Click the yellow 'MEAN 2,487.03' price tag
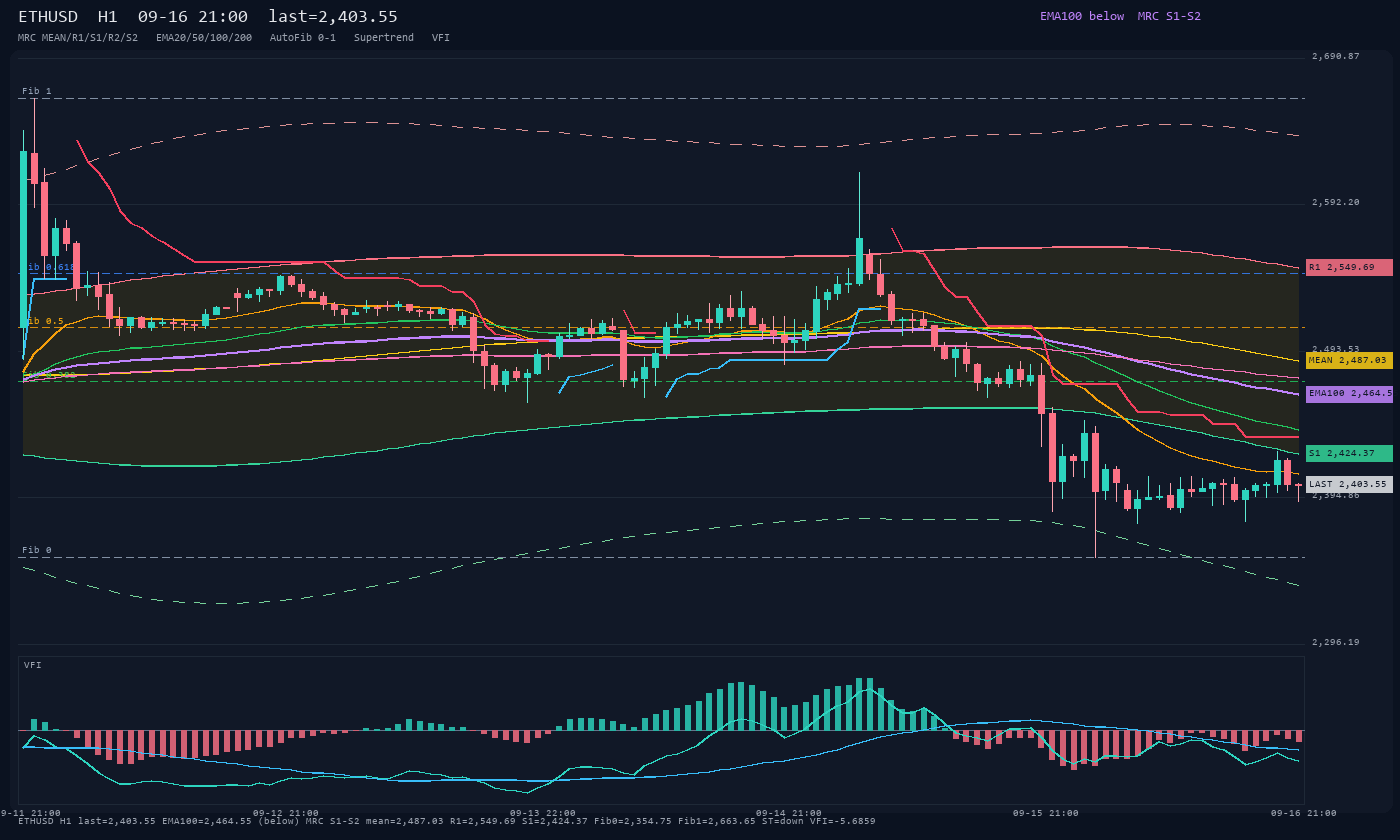The width and height of the screenshot is (1400, 840). pyautogui.click(x=1349, y=360)
